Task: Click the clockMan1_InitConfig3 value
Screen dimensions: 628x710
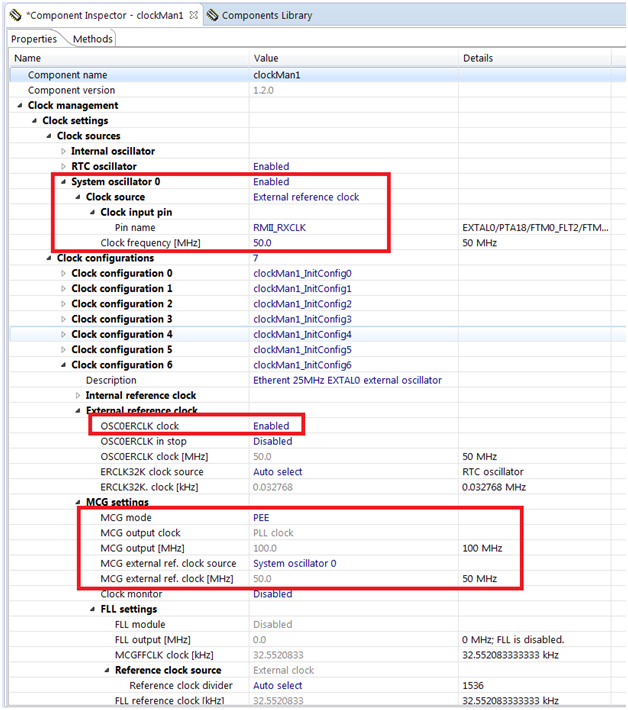Action: pyautogui.click(x=302, y=319)
